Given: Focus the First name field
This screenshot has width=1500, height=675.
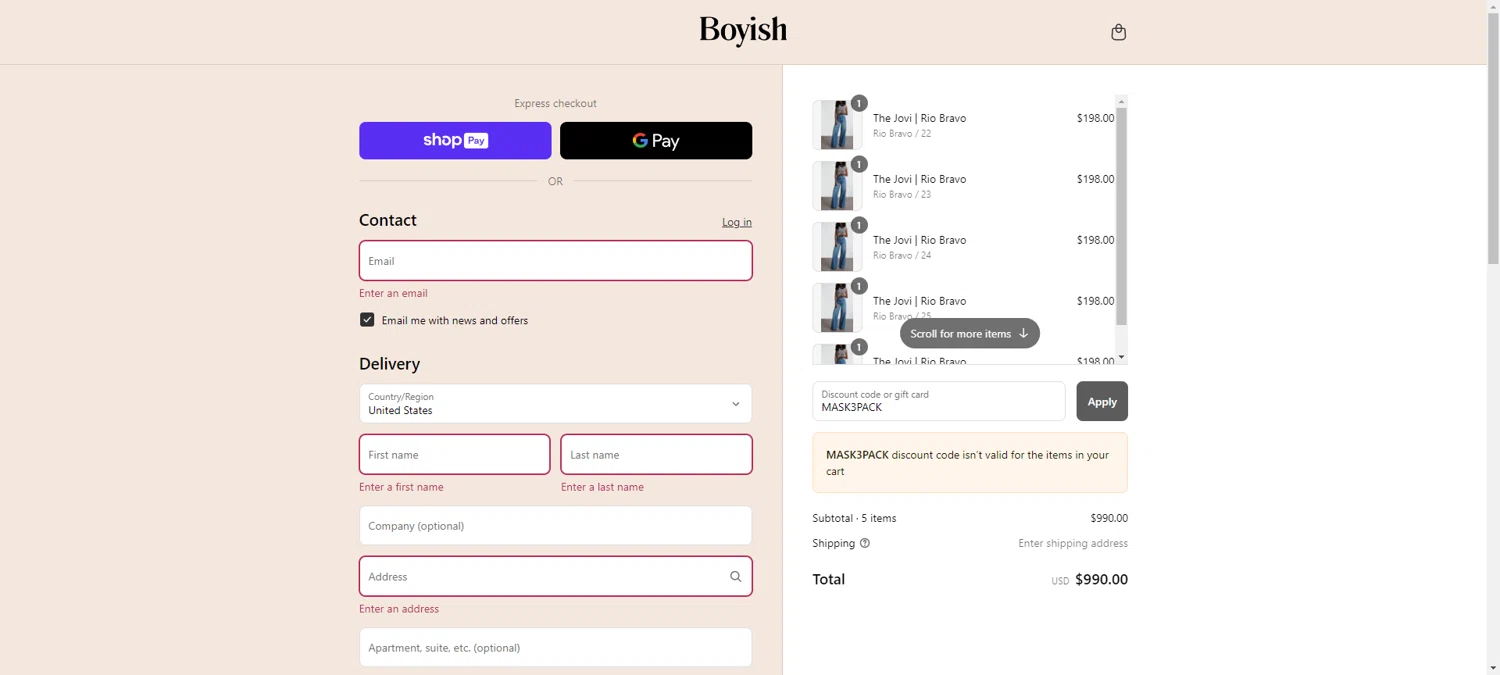Looking at the screenshot, I should (x=454, y=454).
